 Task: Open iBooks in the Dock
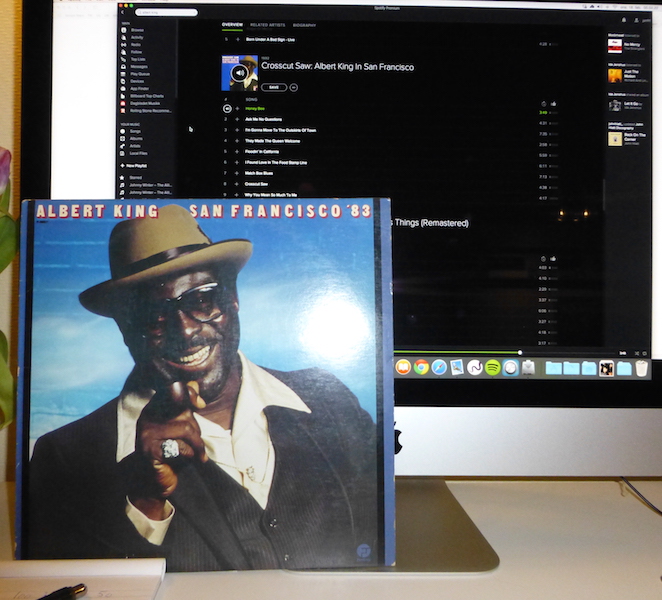403,367
